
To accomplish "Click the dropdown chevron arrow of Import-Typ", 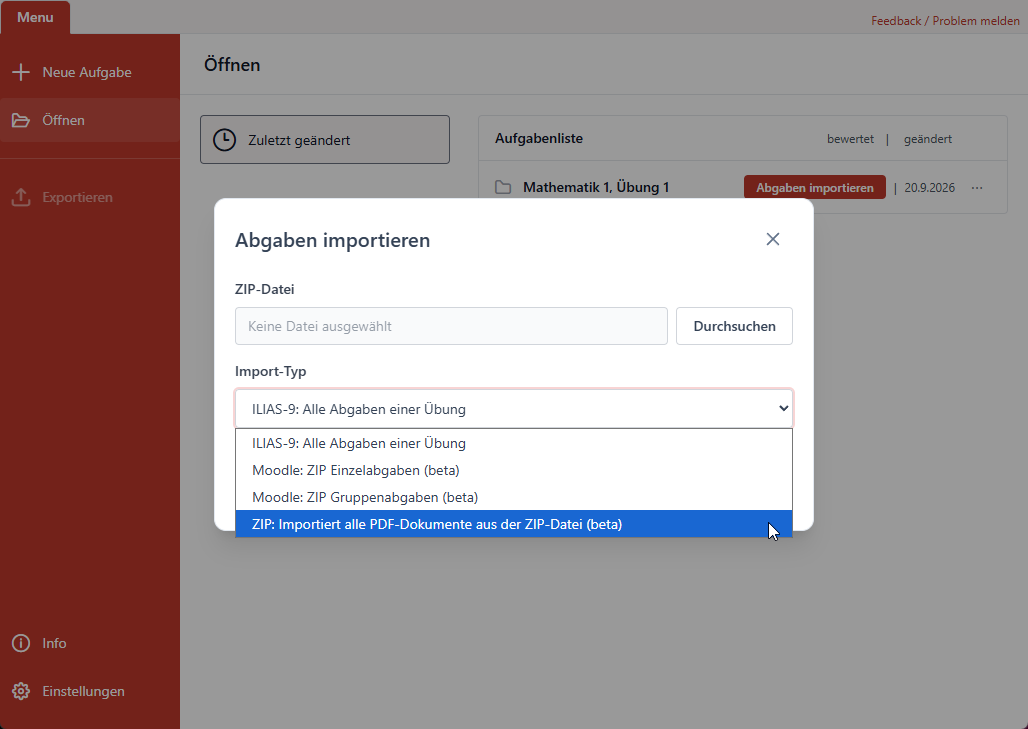I will (x=783, y=408).
